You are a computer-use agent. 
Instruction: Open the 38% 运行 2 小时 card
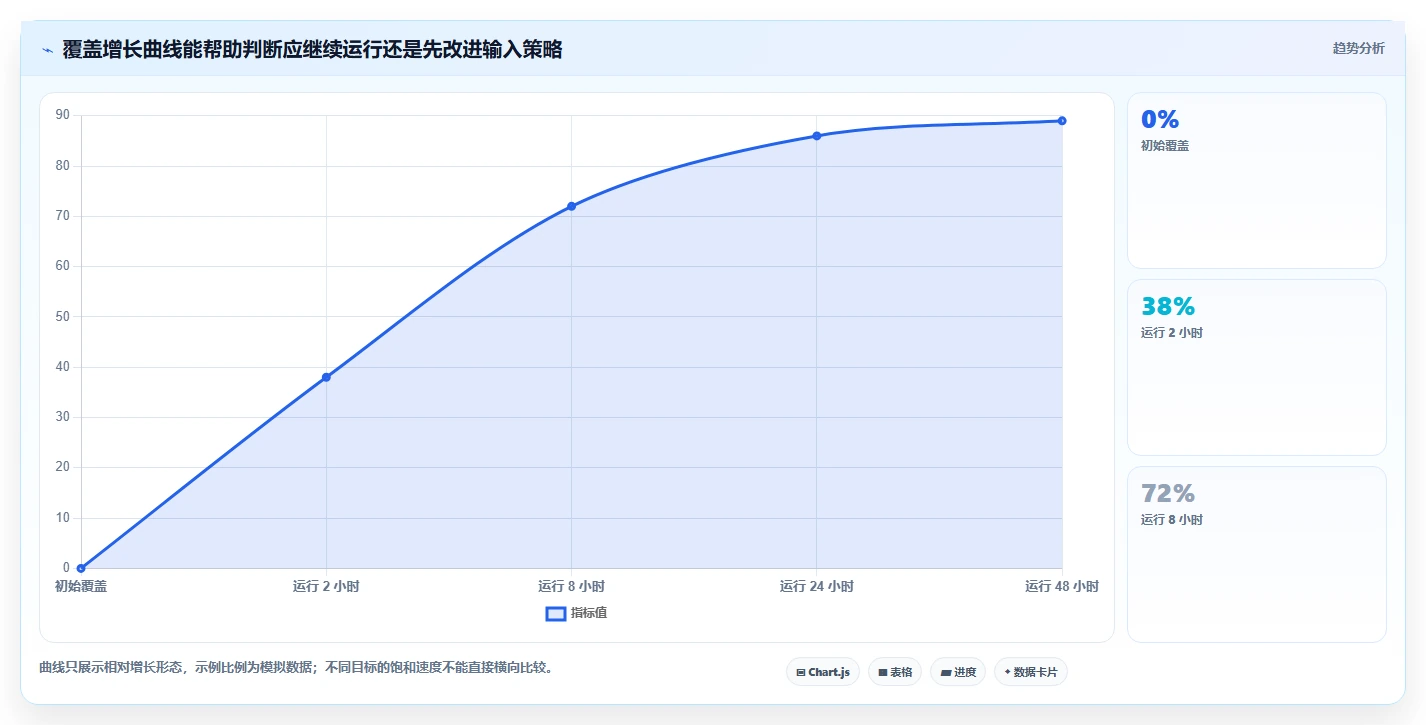pyautogui.click(x=1256, y=367)
